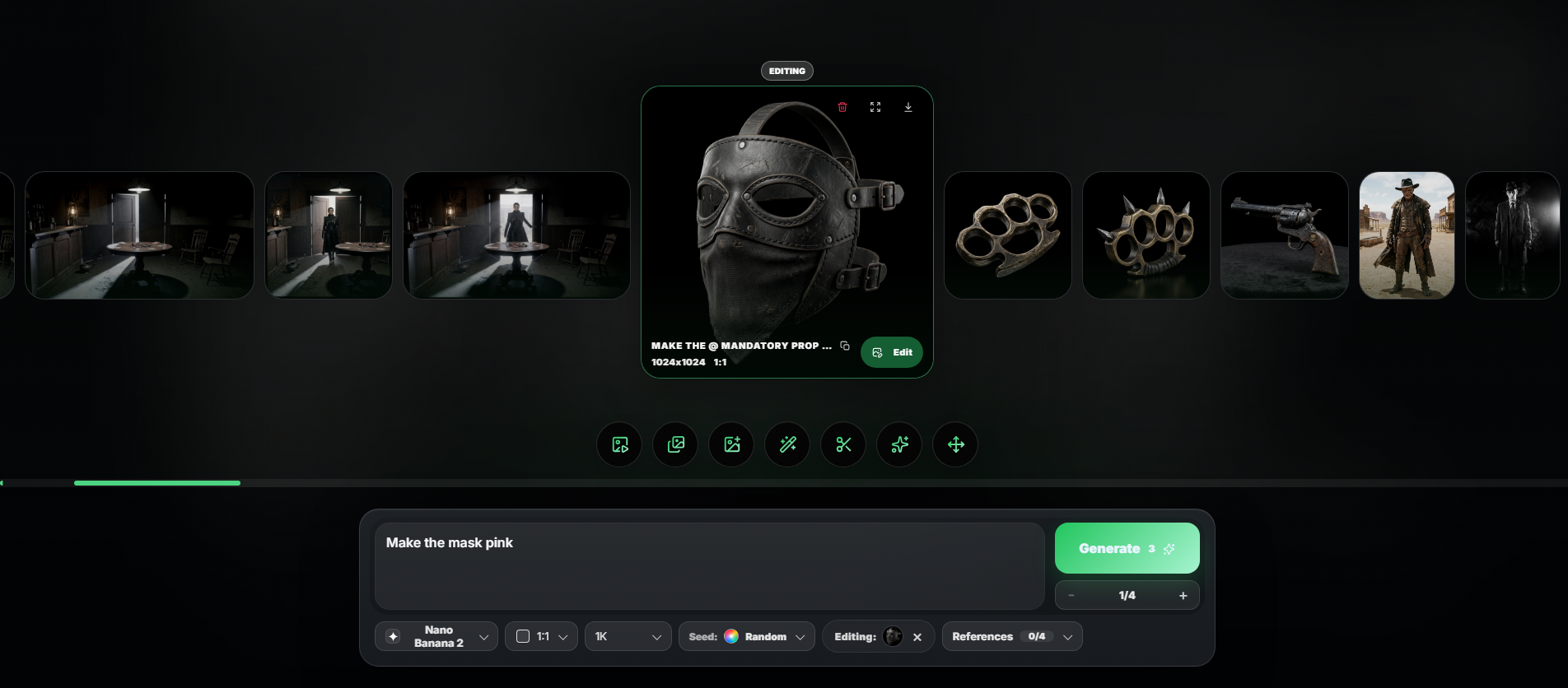Open the 1K resolution dropdown
This screenshot has width=1568, height=688.
(x=628, y=636)
